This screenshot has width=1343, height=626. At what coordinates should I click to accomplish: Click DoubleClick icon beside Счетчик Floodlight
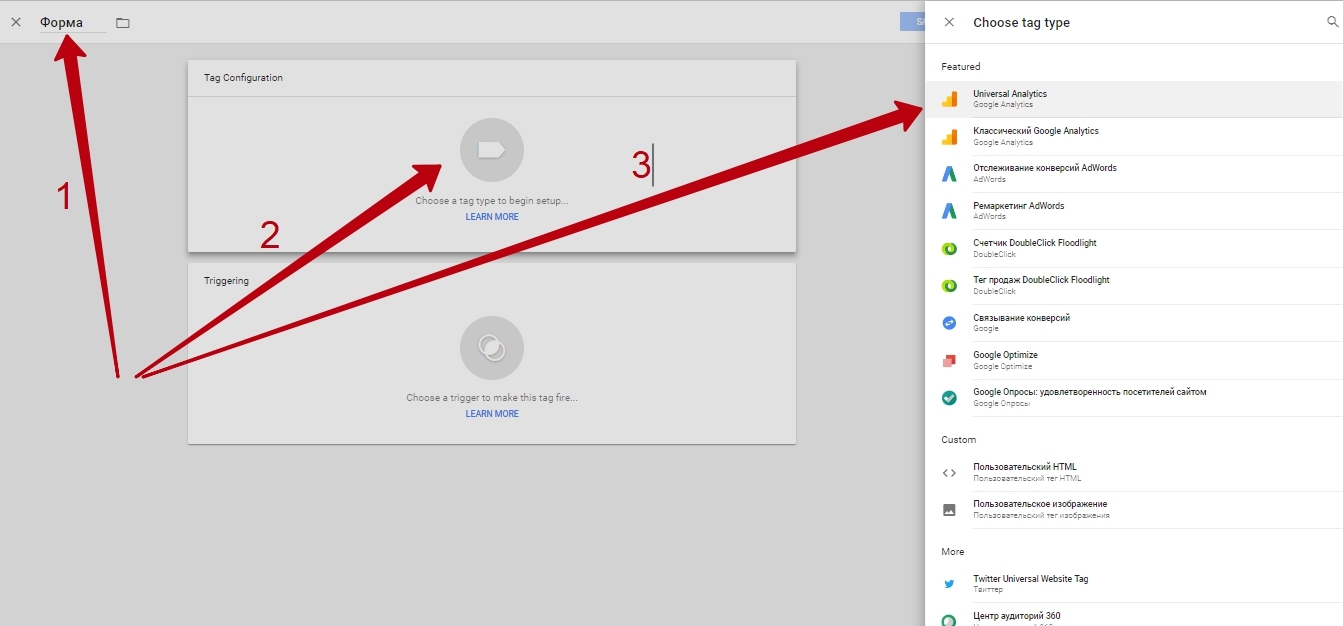coord(949,248)
